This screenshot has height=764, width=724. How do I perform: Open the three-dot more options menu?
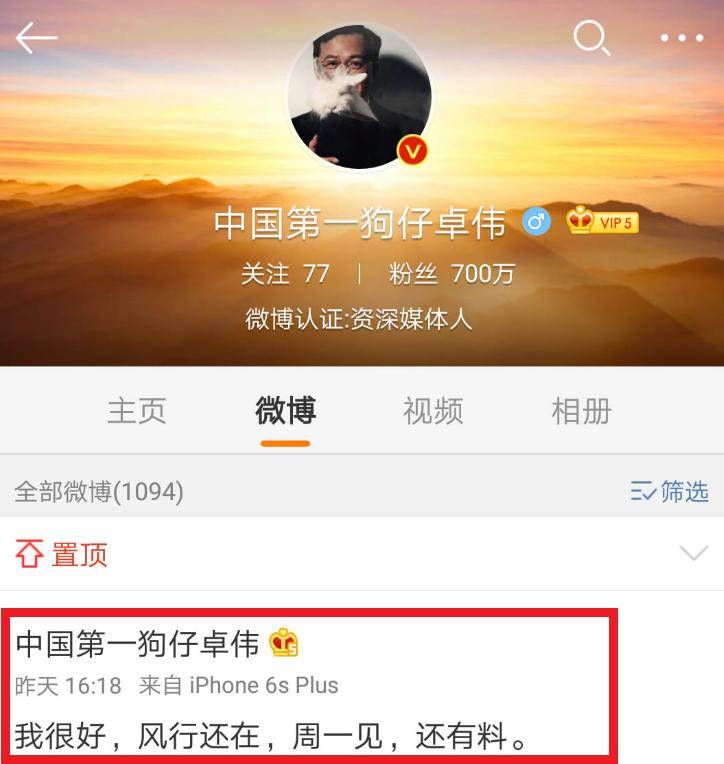(682, 38)
